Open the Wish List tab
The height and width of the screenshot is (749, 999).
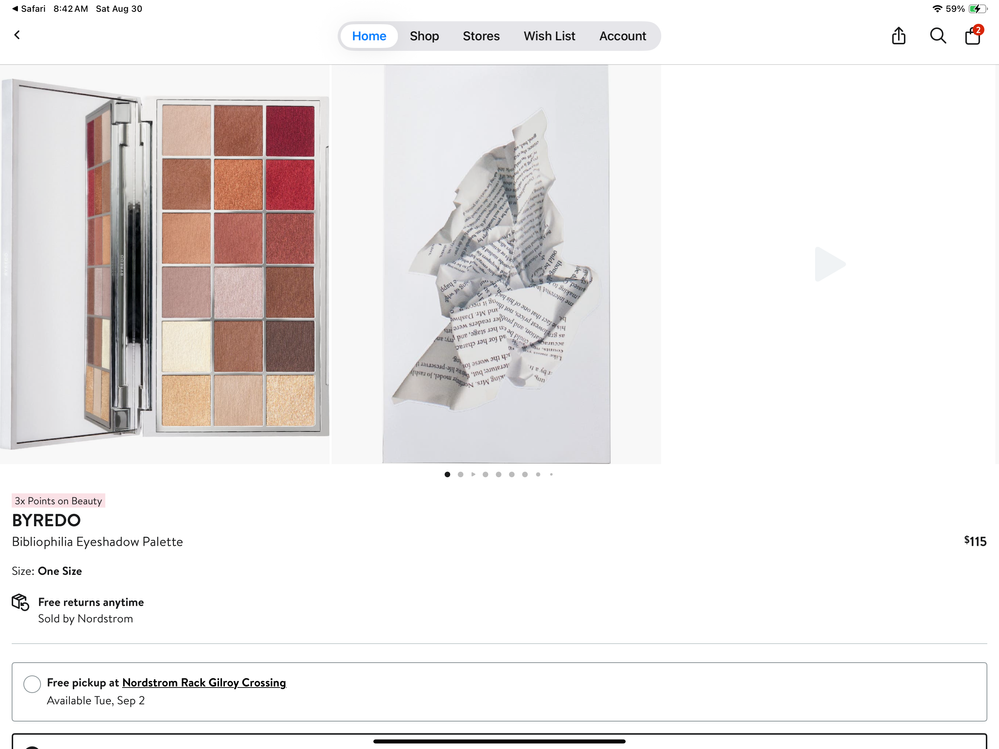pyautogui.click(x=549, y=36)
